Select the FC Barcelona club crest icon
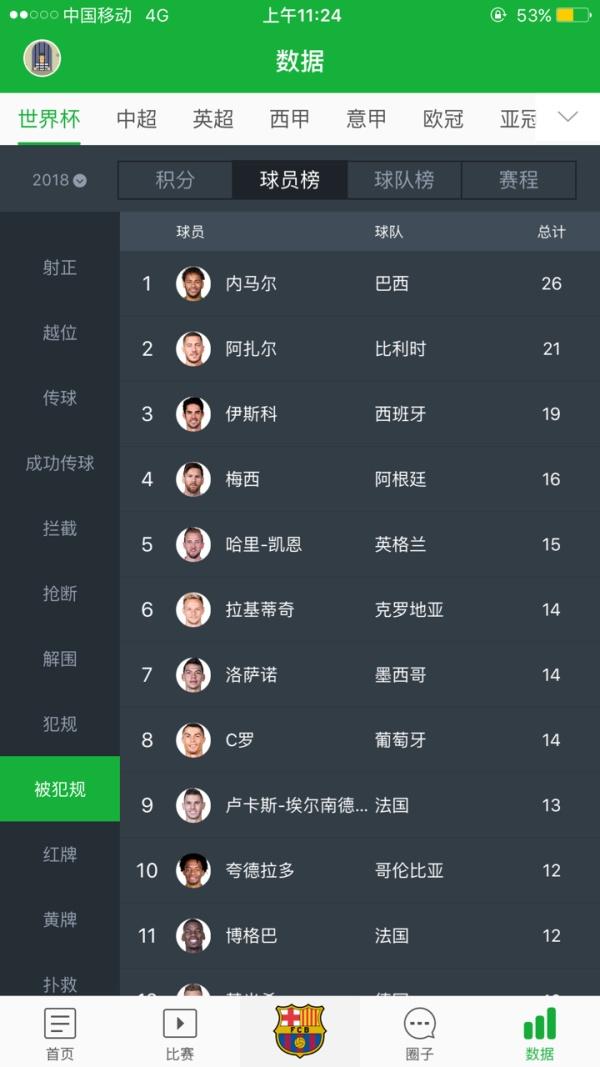Image resolution: width=600 pixels, height=1067 pixels. click(299, 1031)
